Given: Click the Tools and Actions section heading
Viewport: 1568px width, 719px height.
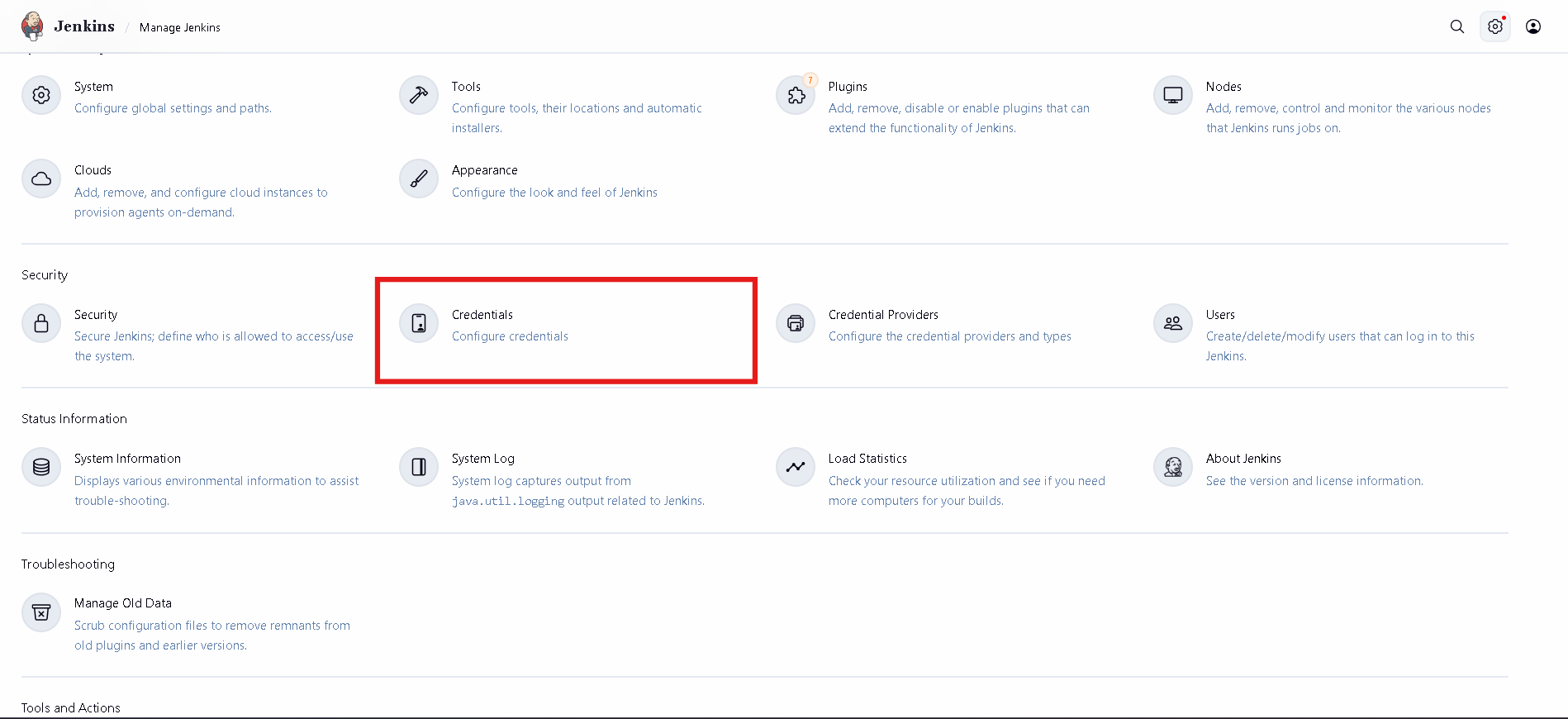Looking at the screenshot, I should pyautogui.click(x=71, y=708).
